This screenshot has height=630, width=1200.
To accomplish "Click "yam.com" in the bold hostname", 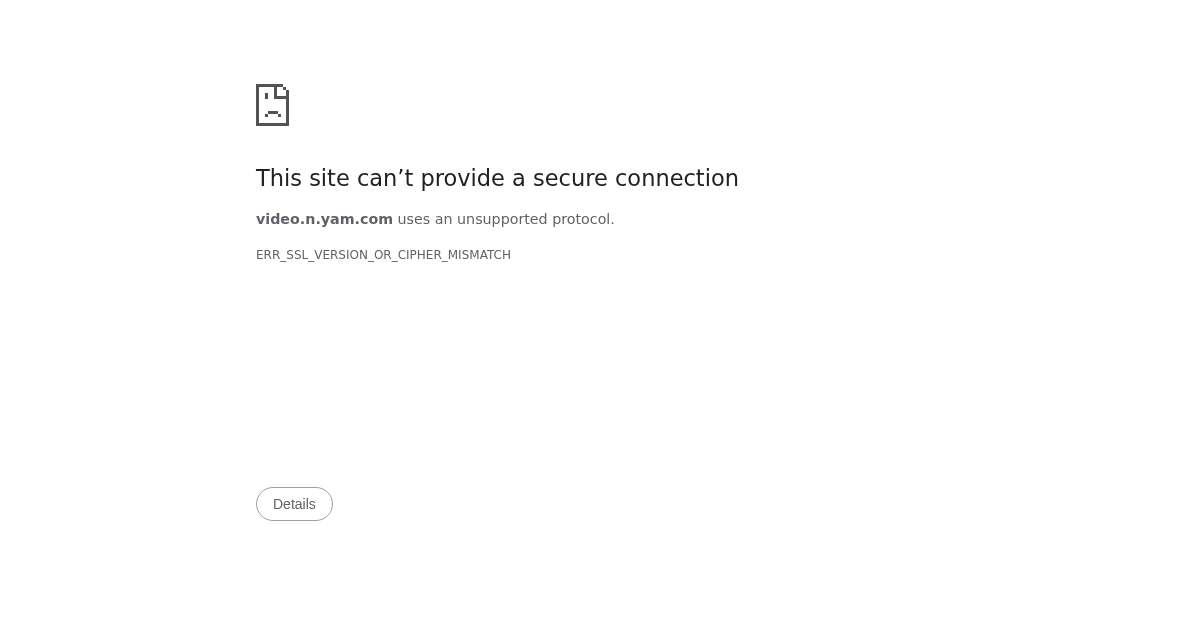I will pos(356,219).
